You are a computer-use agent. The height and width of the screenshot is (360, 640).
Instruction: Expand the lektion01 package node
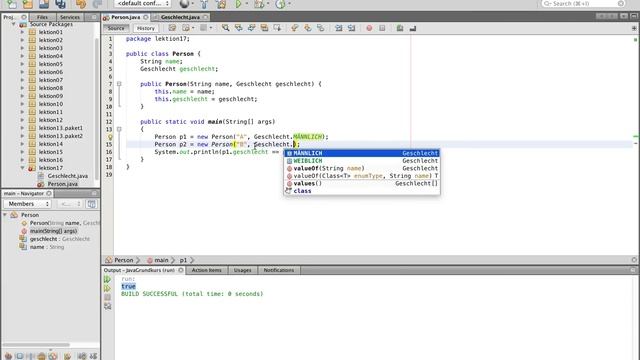[x=22, y=32]
